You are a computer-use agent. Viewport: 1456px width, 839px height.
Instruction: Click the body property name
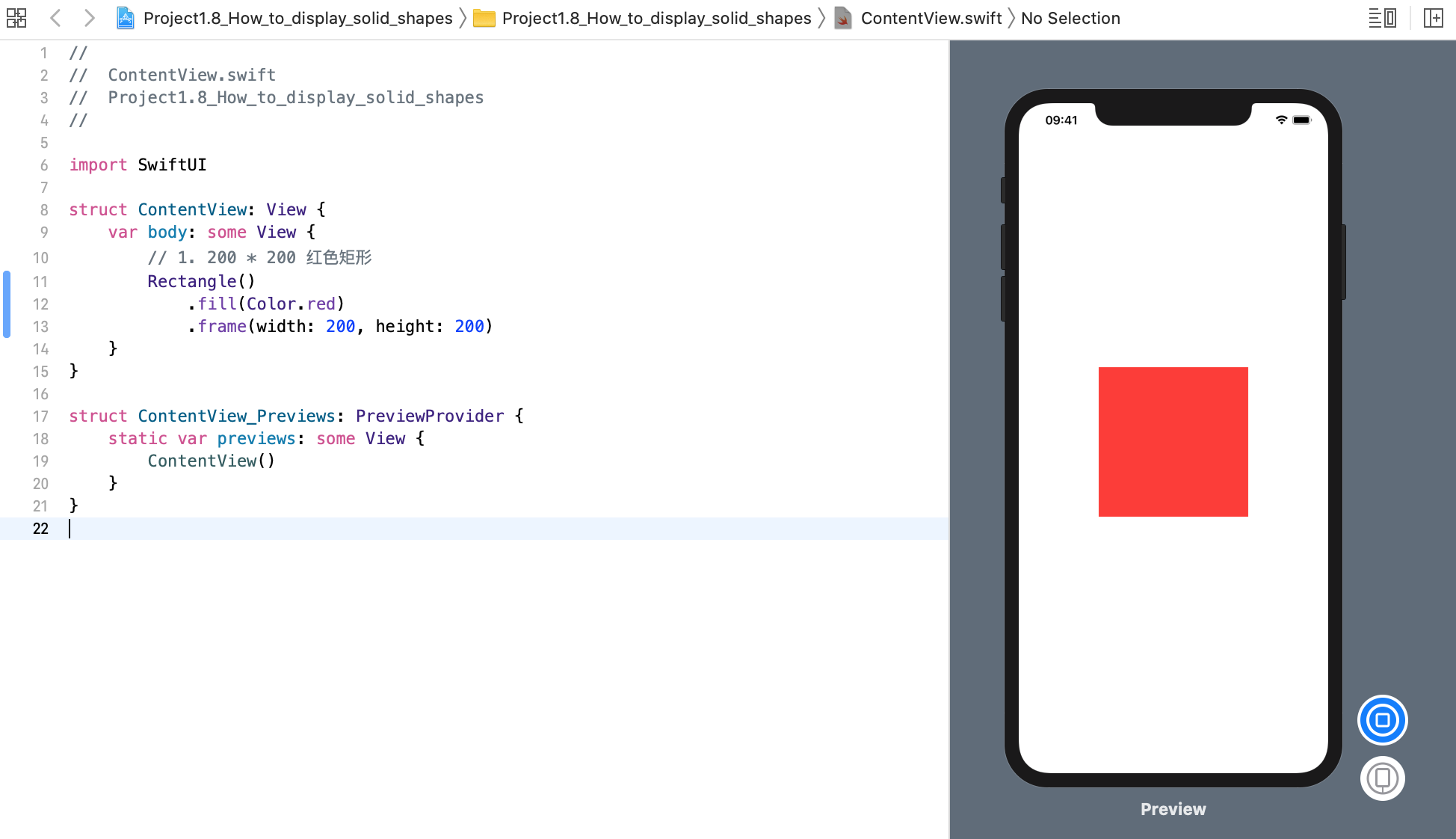tap(167, 232)
